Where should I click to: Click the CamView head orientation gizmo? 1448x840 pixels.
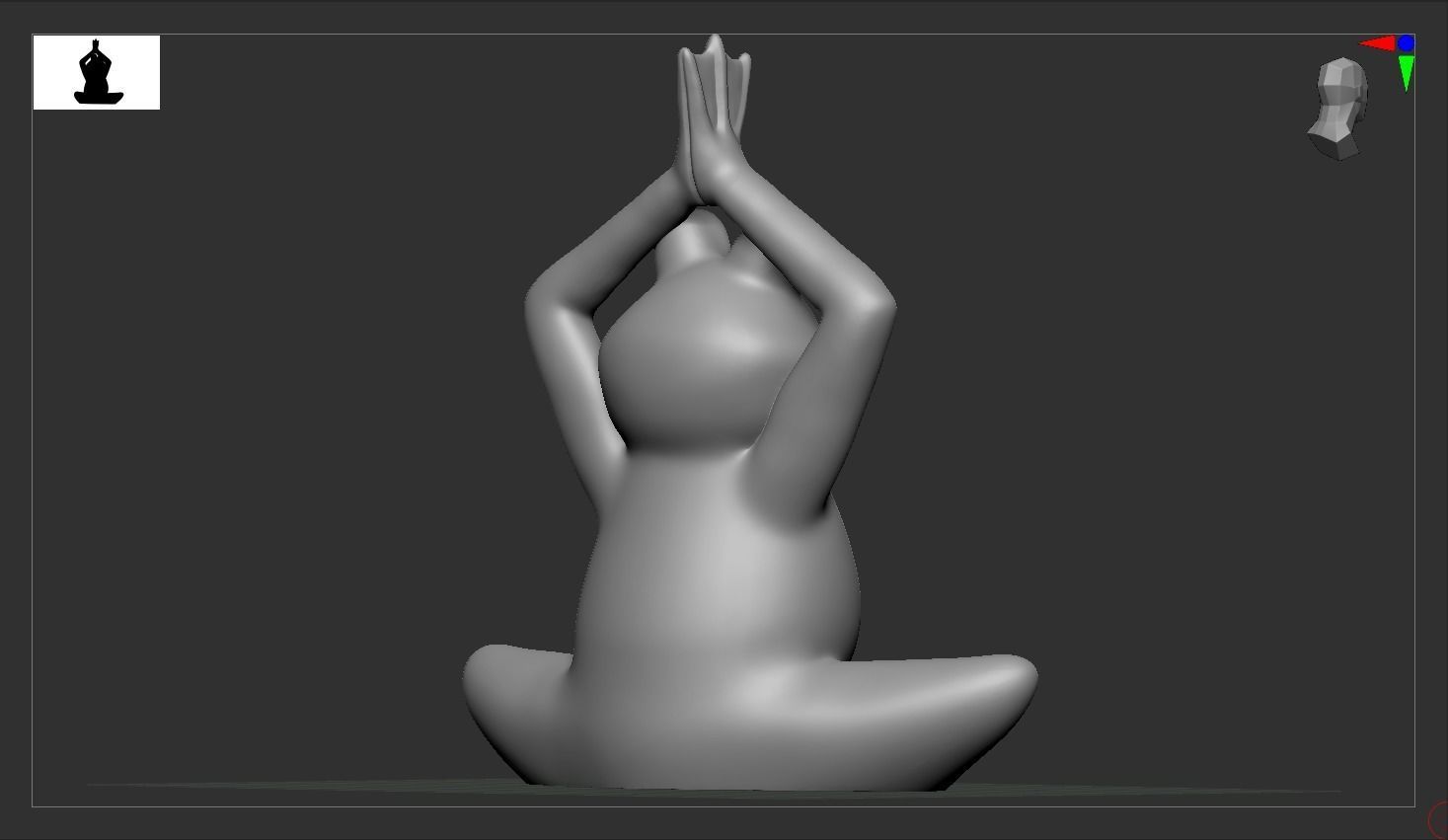point(1339,109)
